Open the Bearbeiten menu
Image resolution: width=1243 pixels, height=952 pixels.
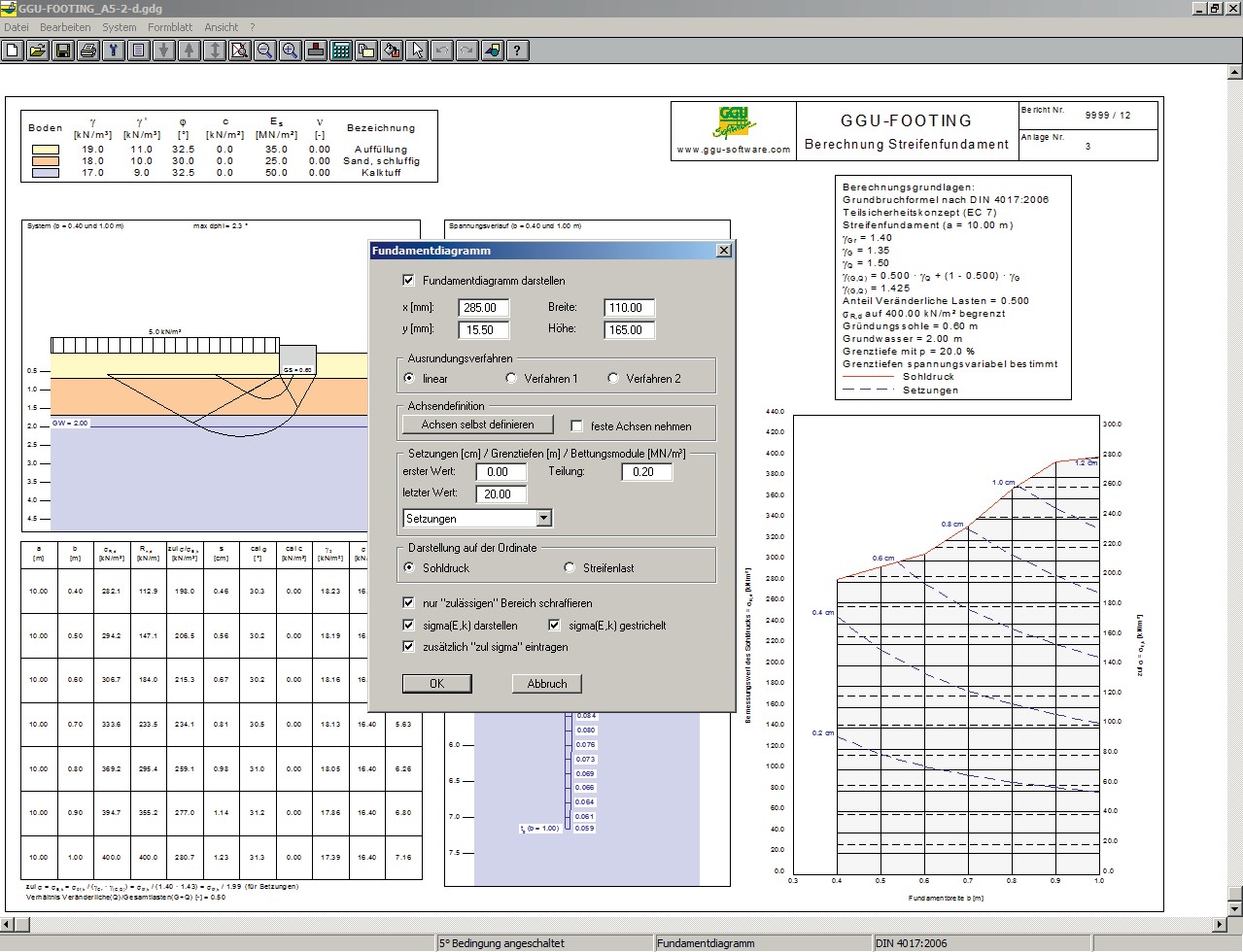coord(66,27)
